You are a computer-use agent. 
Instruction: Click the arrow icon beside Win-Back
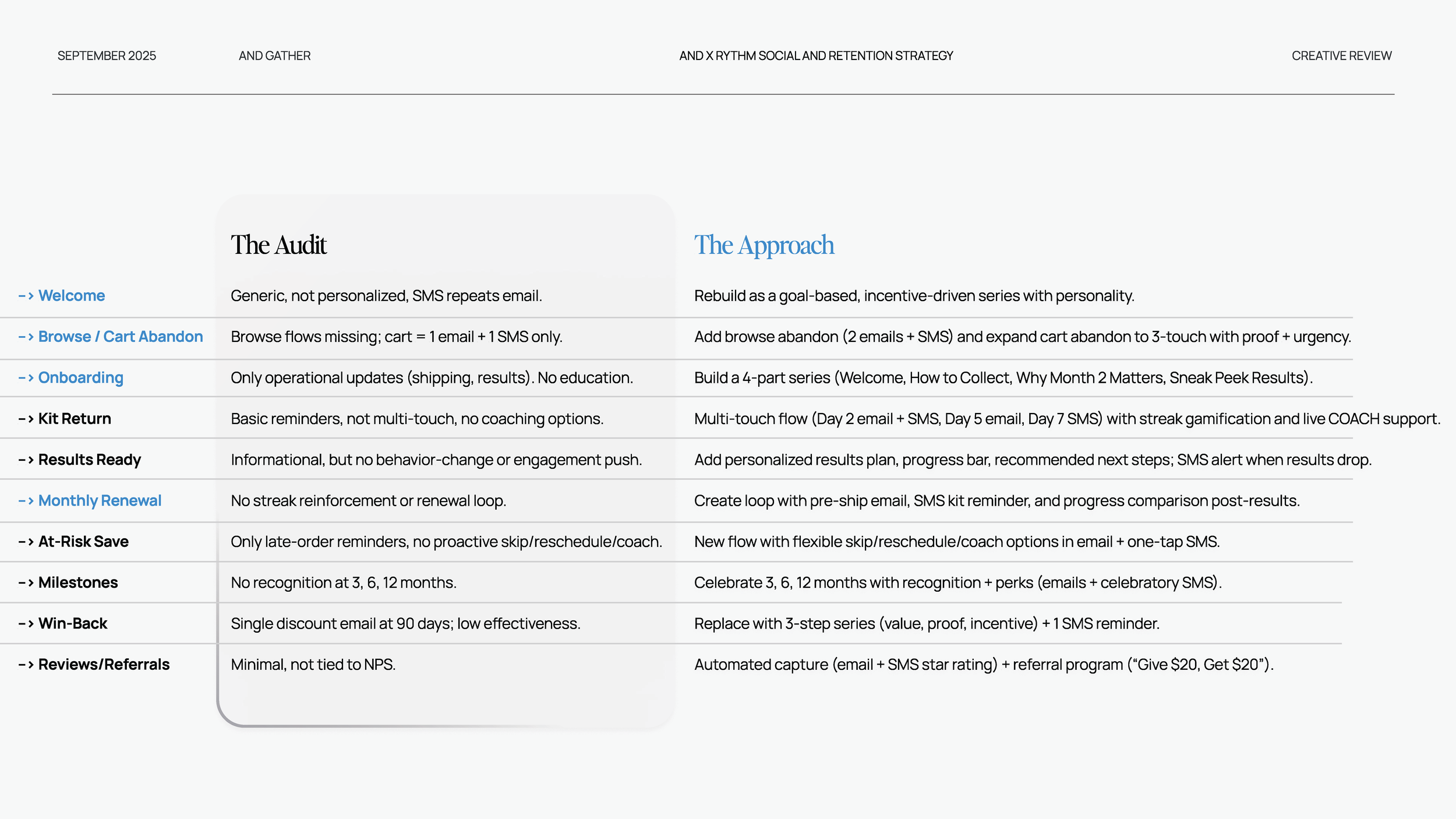click(x=26, y=624)
